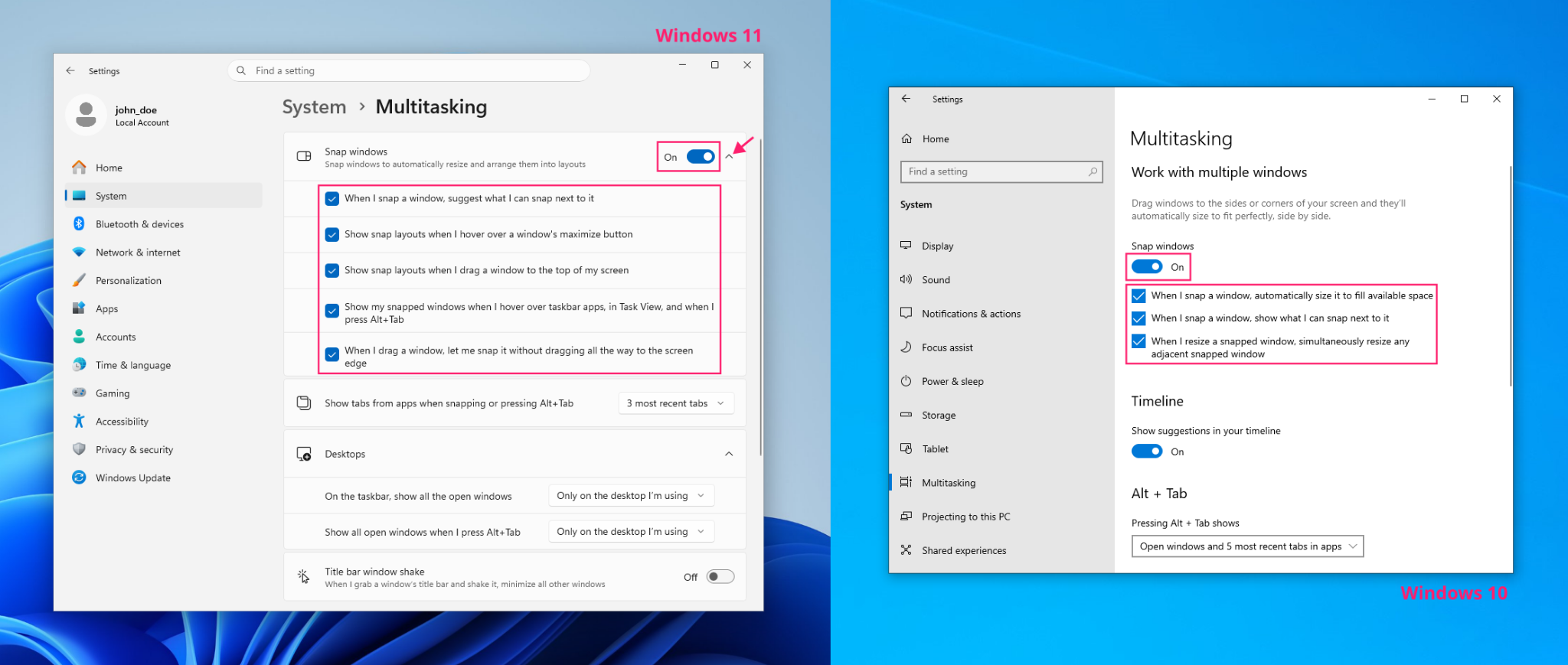
Task: Click the Windows 10 Settings back arrow
Action: pyautogui.click(x=906, y=99)
